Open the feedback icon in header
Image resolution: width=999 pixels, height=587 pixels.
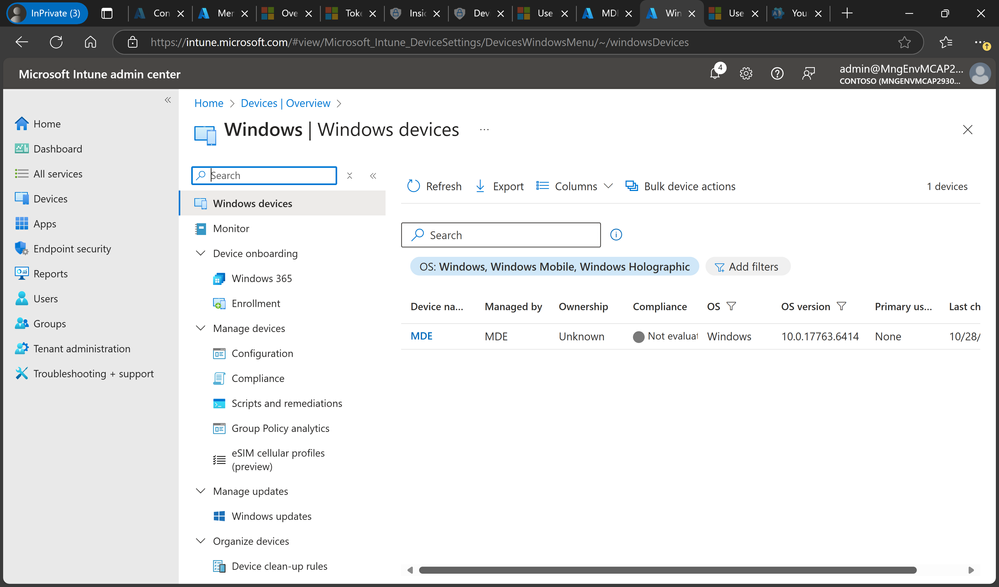809,74
